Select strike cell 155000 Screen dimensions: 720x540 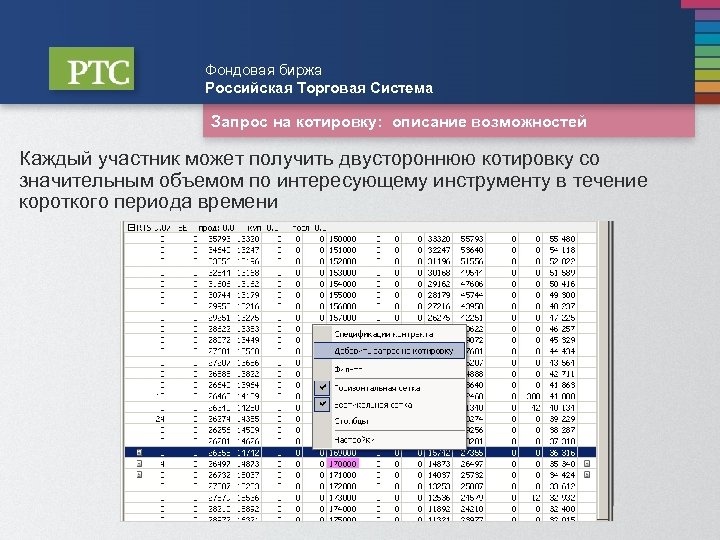tap(343, 295)
